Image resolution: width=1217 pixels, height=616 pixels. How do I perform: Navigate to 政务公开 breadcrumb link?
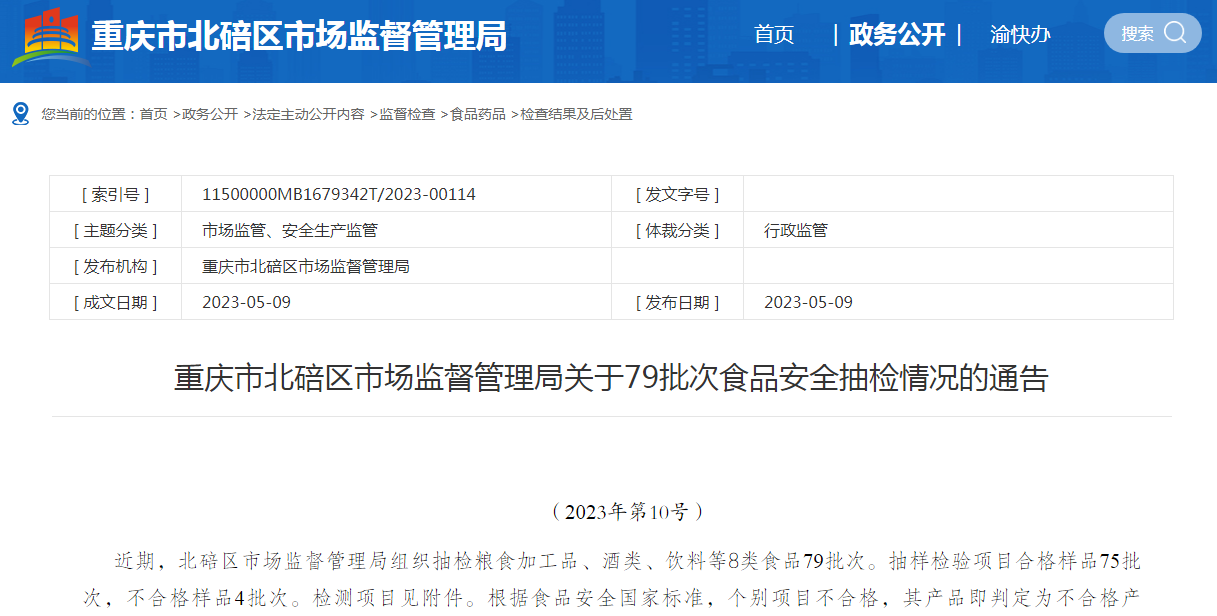click(210, 115)
